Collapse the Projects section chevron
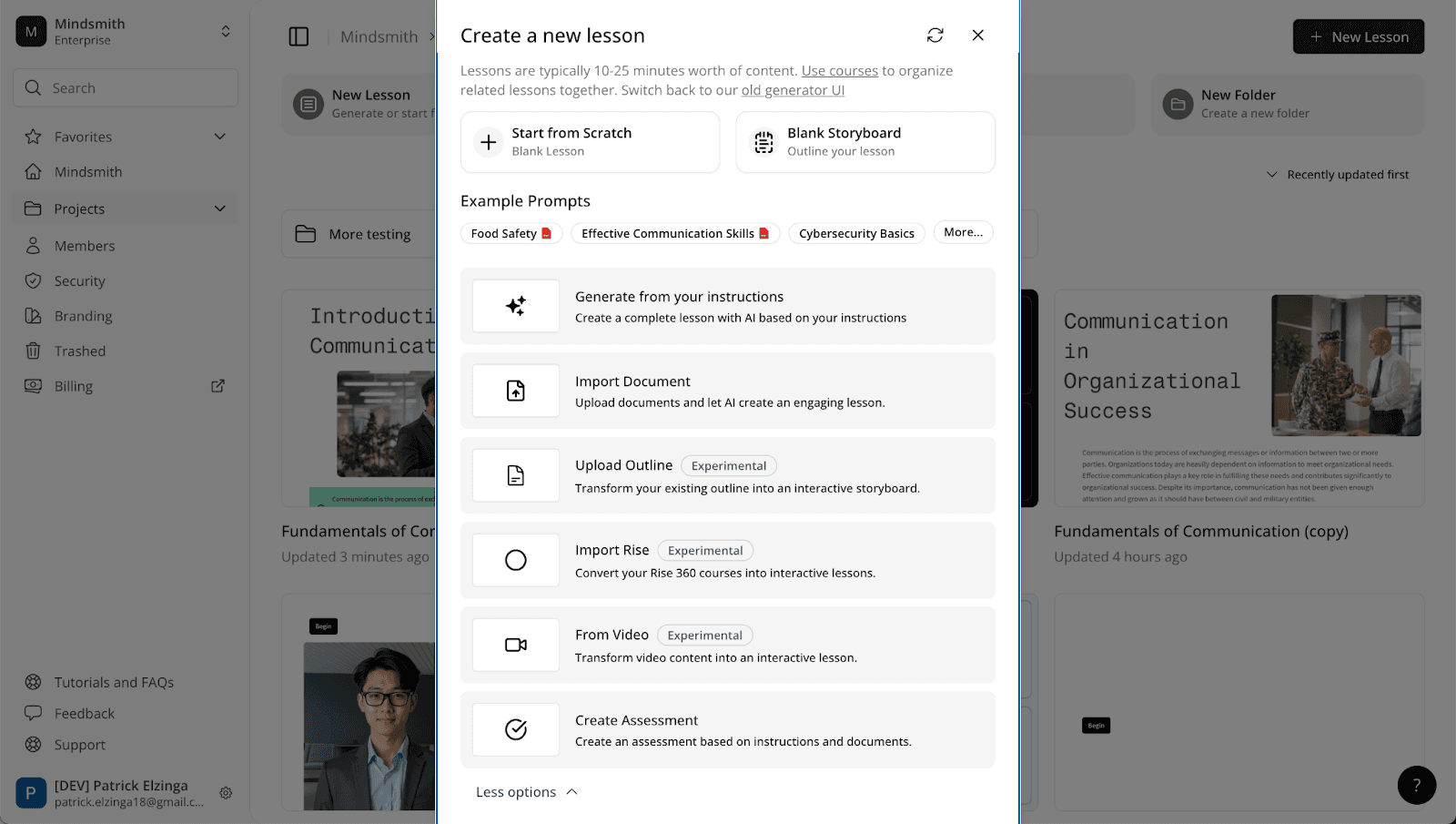 point(219,209)
